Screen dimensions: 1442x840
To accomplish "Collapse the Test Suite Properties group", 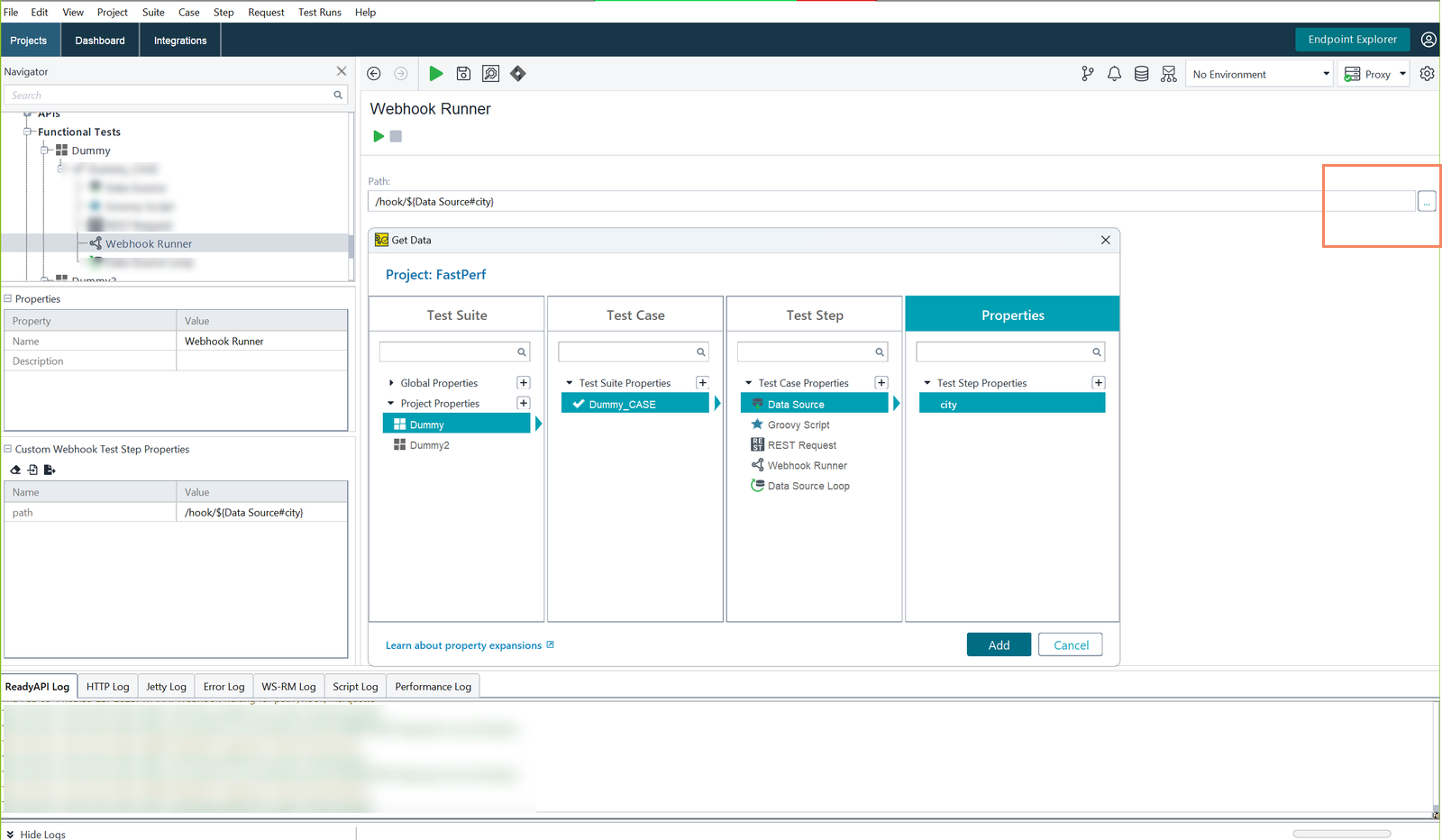I will [569, 382].
